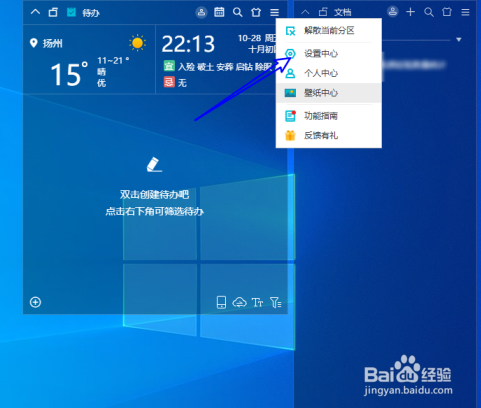The width and height of the screenshot is (481, 408).
Task: Click the search icon in 待办 panel
Action: (x=238, y=12)
